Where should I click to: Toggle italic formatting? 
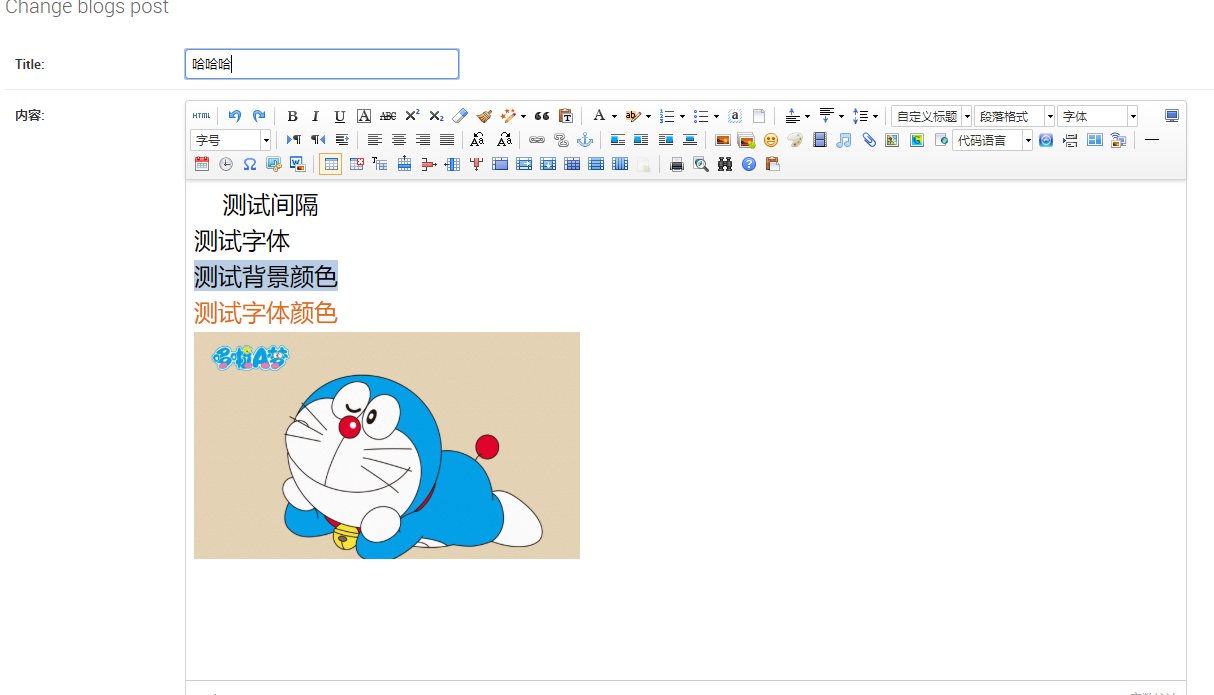pos(315,116)
